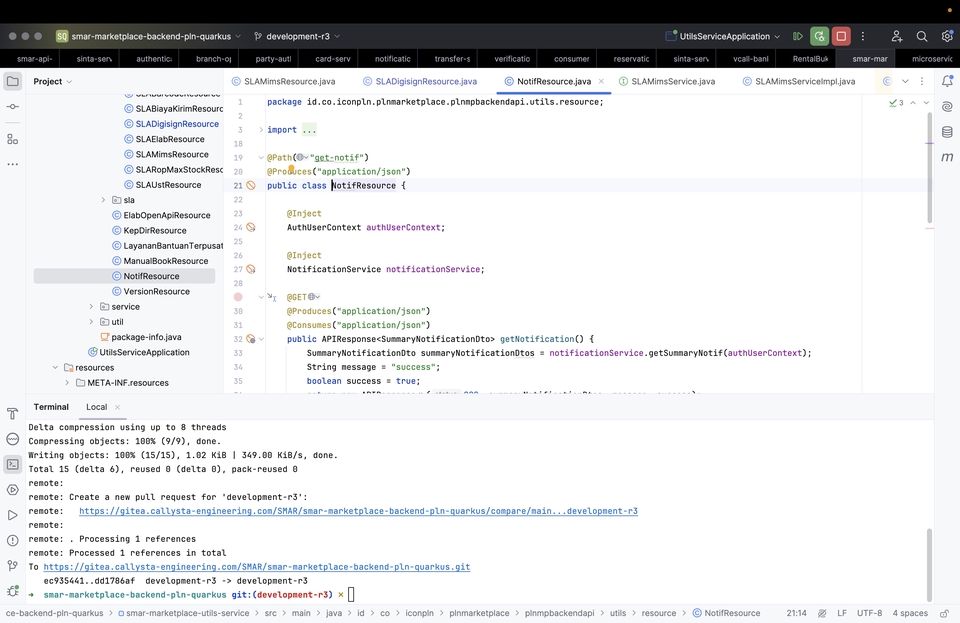
Task: Show hidden editor tabs dropdown
Action: click(x=905, y=81)
